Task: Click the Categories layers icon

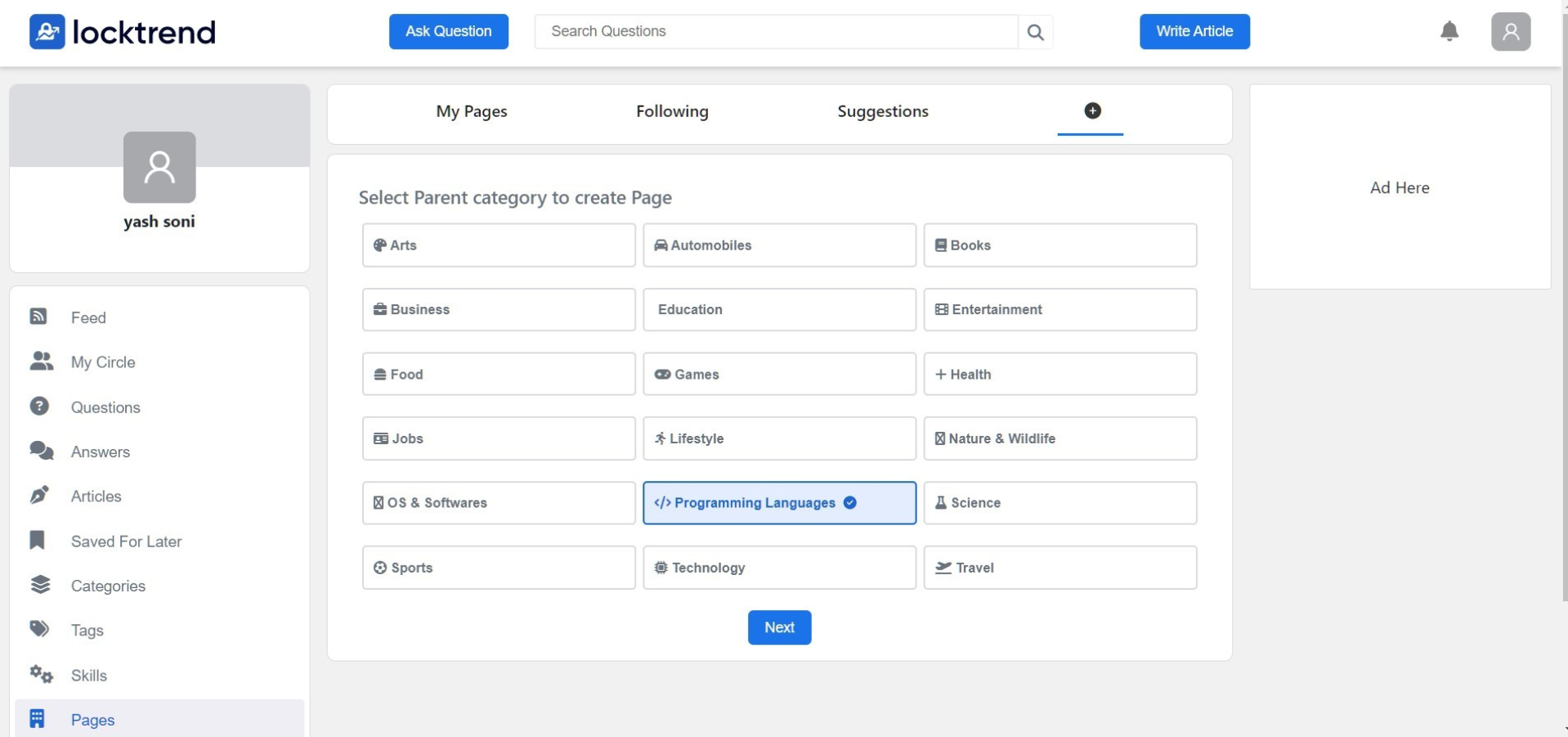Action: point(40,585)
